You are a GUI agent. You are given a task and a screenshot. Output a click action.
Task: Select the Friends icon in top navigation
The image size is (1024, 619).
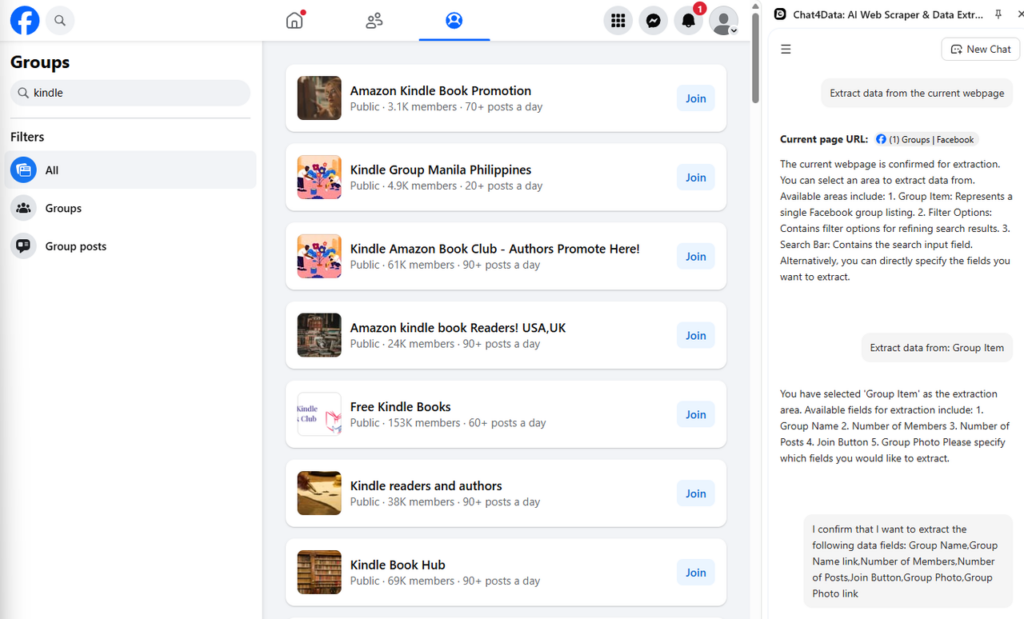click(374, 19)
